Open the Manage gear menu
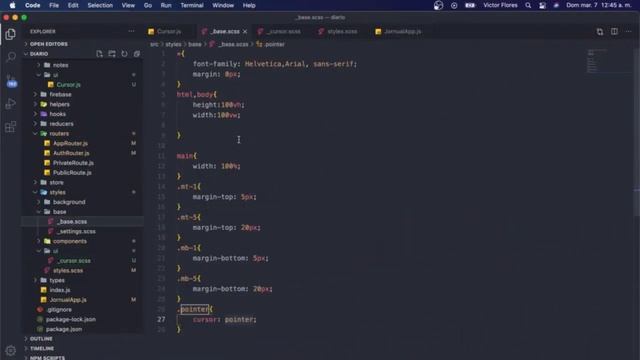This screenshot has width=640, height=360. (x=11, y=350)
